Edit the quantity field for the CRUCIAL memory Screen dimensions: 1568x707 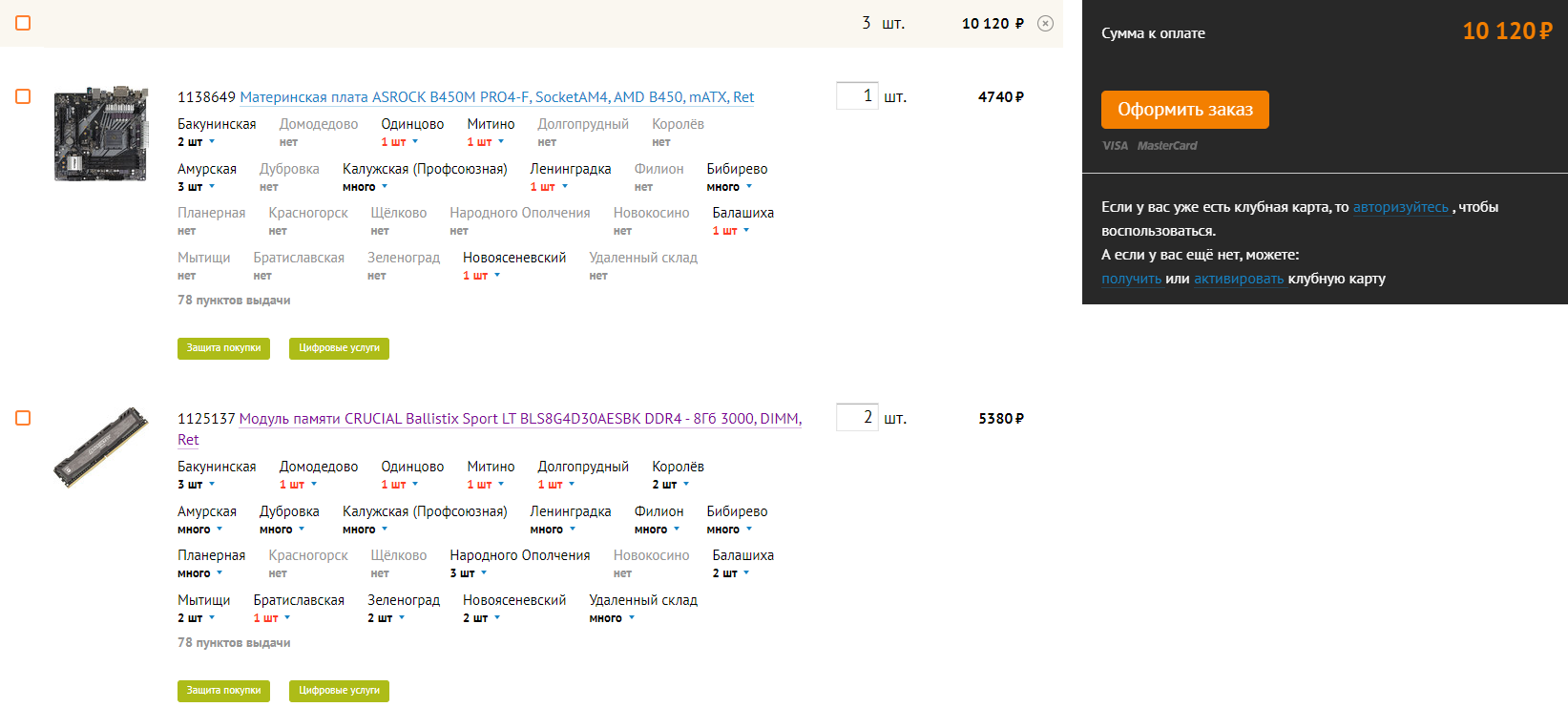pyautogui.click(x=856, y=417)
